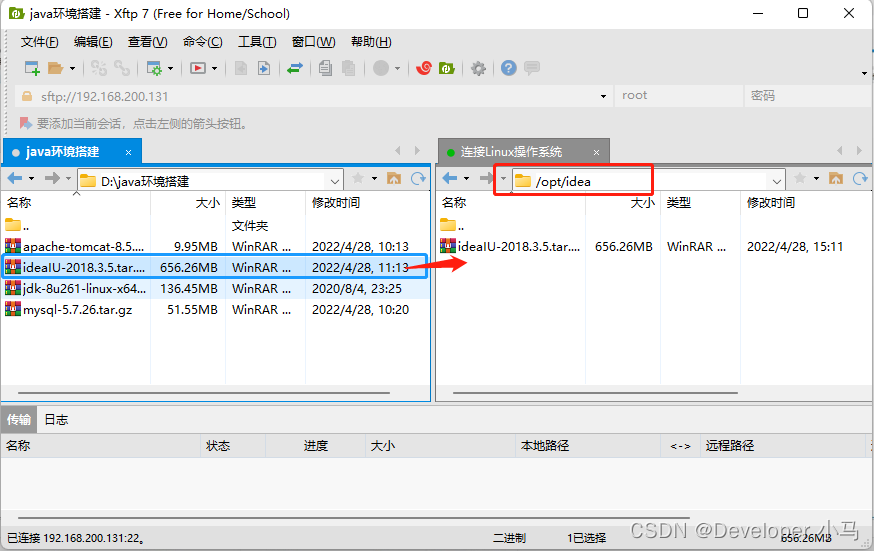Screen dimensions: 874x551
Task: Open the 帮助(H) menu
Action: point(371,42)
